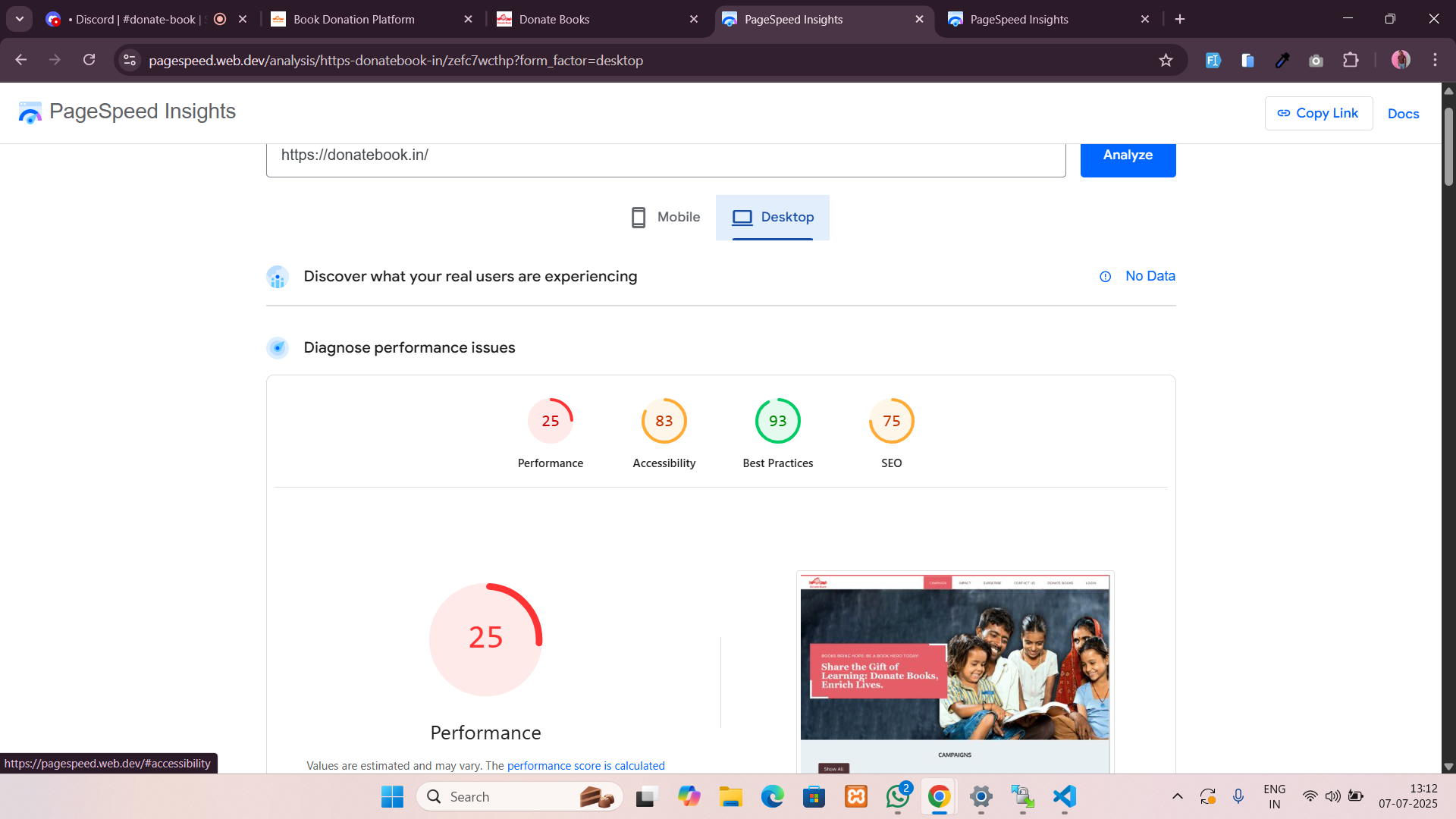Expand the system tray hidden icons chevron

[x=1177, y=796]
